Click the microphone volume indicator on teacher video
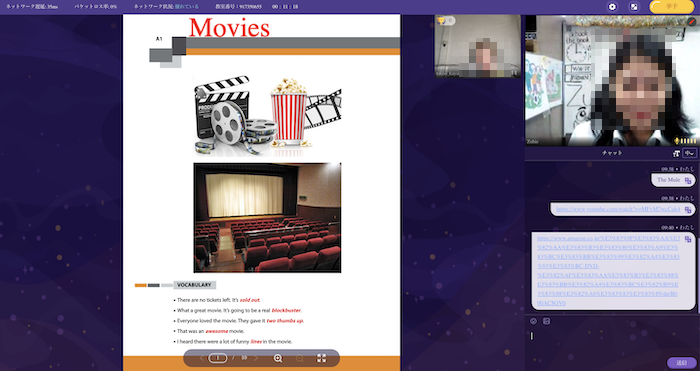 pos(686,141)
